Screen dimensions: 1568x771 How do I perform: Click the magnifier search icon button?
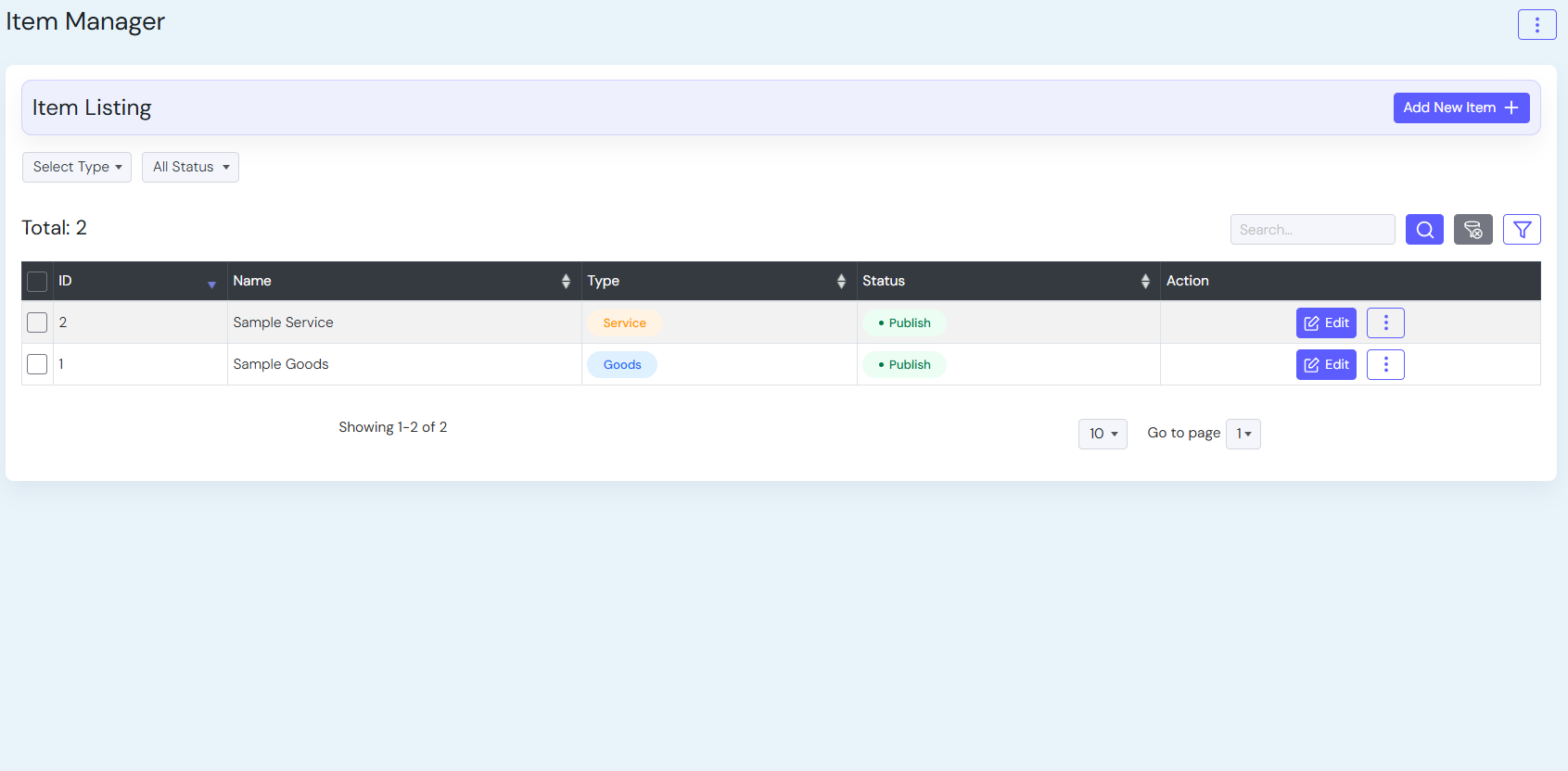[x=1424, y=230]
